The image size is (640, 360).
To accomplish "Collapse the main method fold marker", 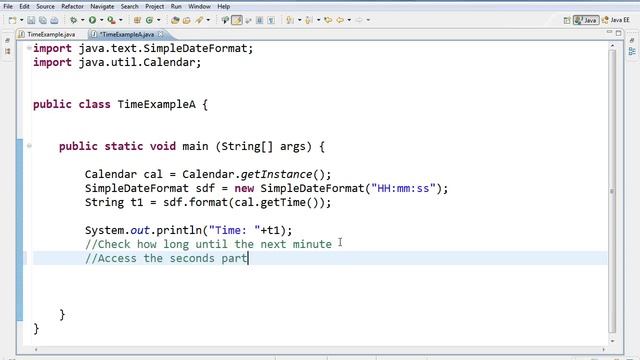I will pos(29,146).
